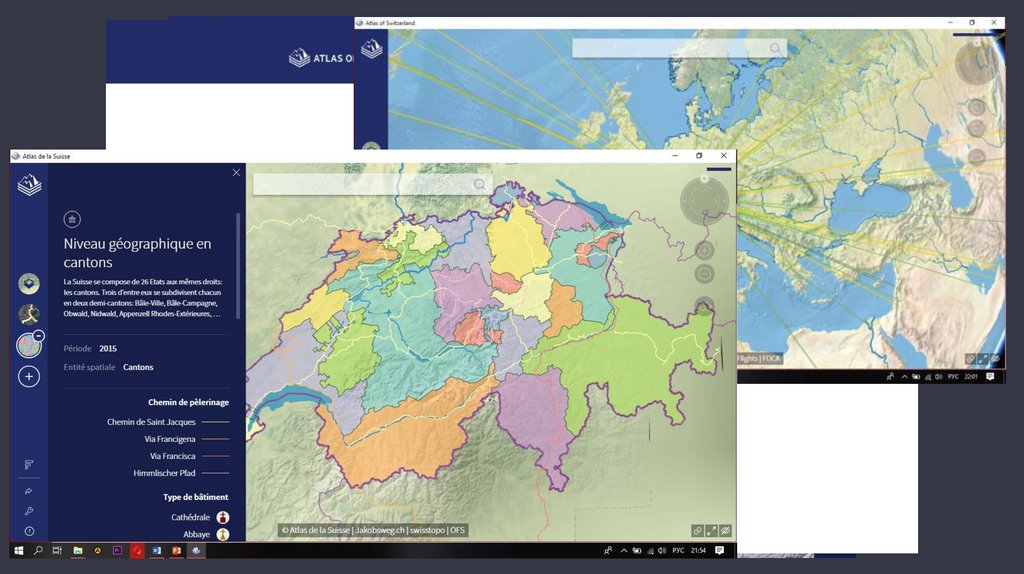Add a new map layer with plus circle

29,377
